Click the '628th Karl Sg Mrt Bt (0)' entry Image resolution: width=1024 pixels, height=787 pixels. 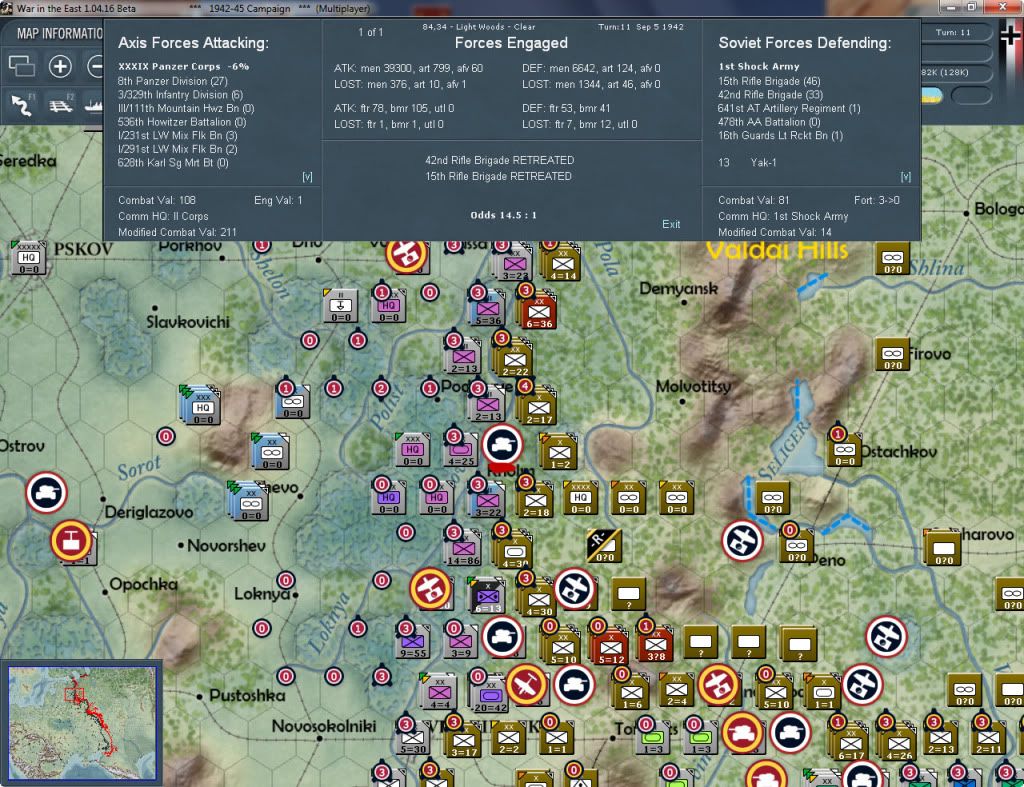coord(173,163)
